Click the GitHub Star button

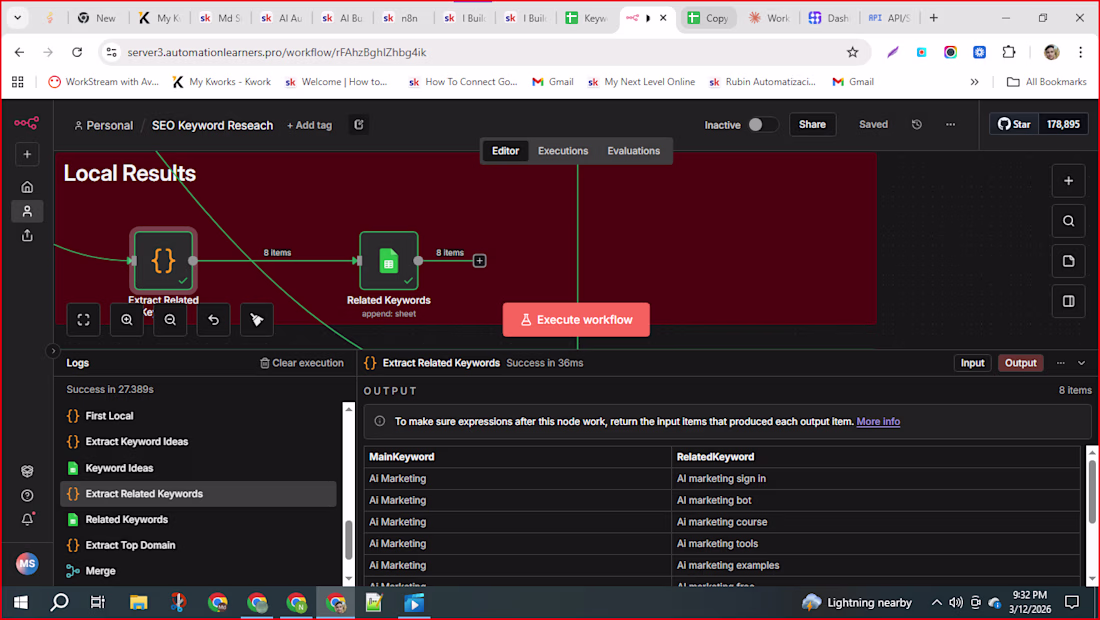1014,124
